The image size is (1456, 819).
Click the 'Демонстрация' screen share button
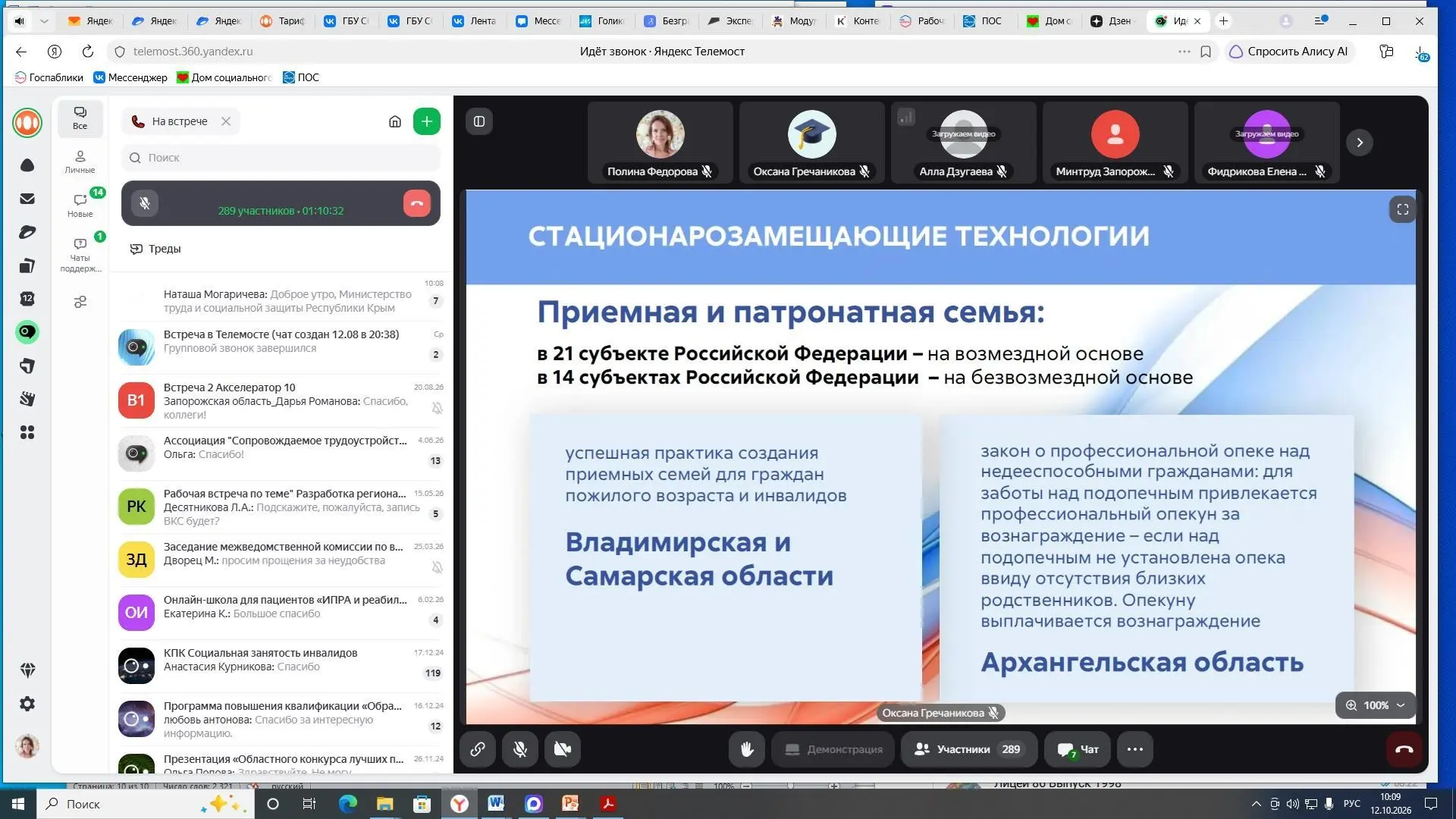tap(833, 749)
